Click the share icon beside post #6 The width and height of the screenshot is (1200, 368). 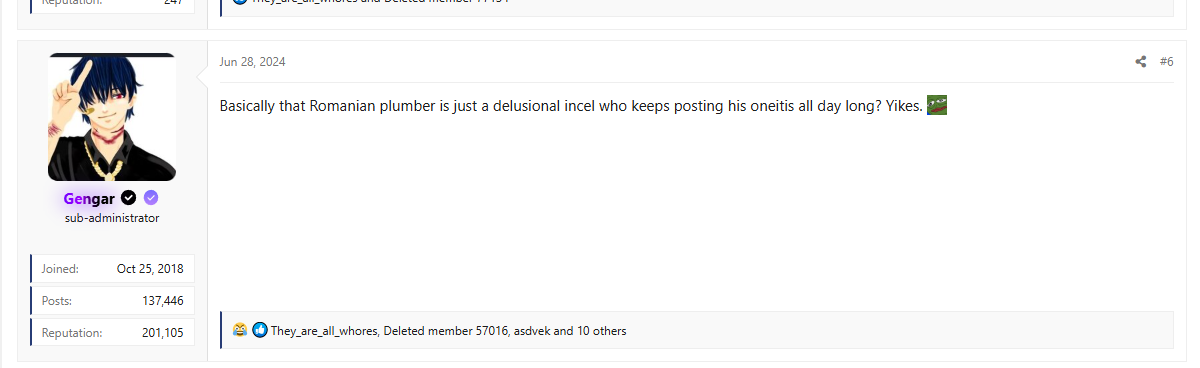(1140, 62)
